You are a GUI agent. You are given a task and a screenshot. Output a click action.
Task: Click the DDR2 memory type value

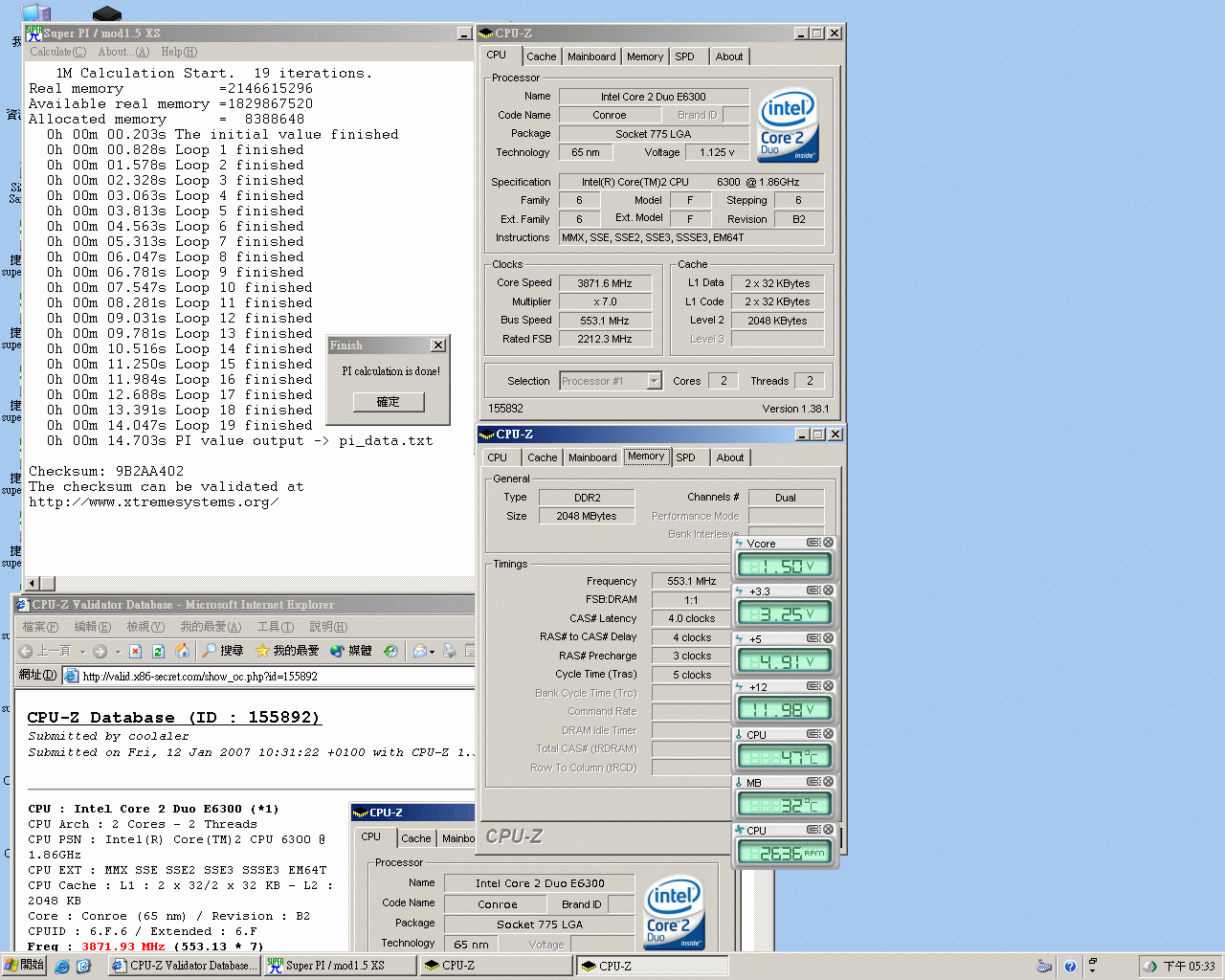tap(587, 498)
